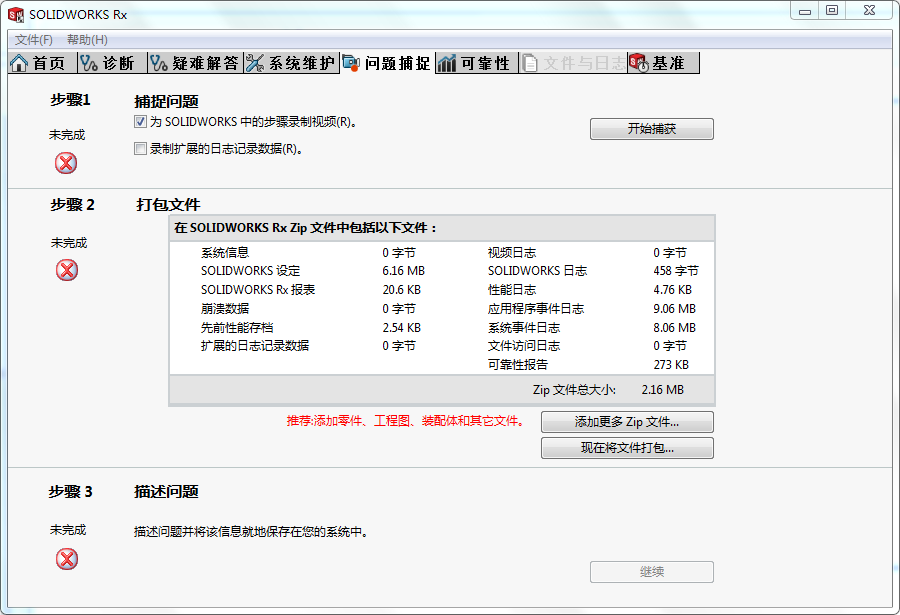Click the chart icon on 可靠性 tab
The width and height of the screenshot is (900, 615).
pyautogui.click(x=447, y=63)
